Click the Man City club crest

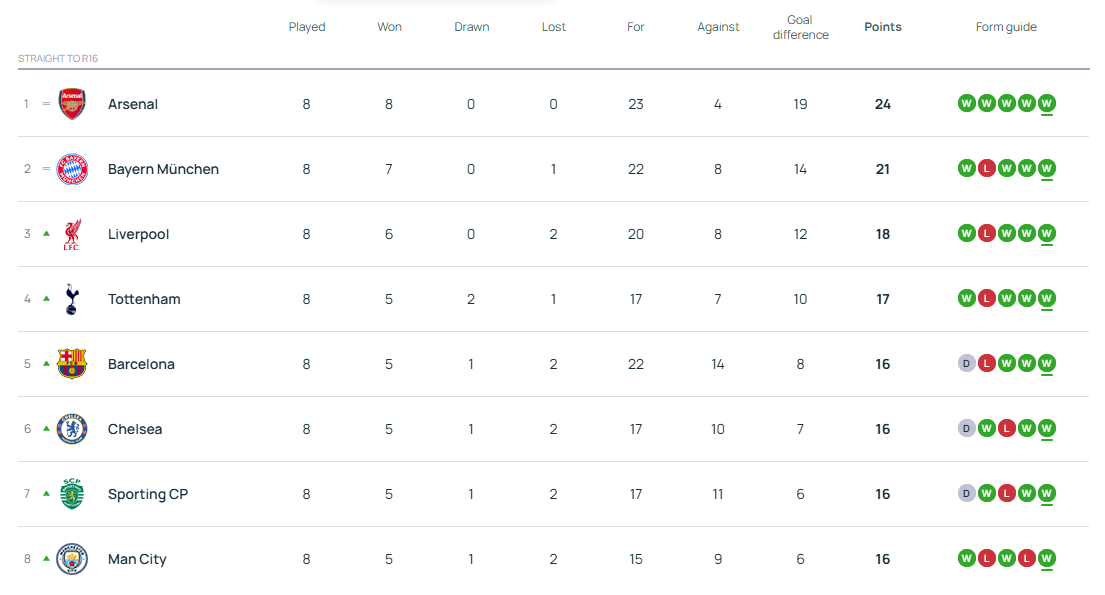(72, 559)
